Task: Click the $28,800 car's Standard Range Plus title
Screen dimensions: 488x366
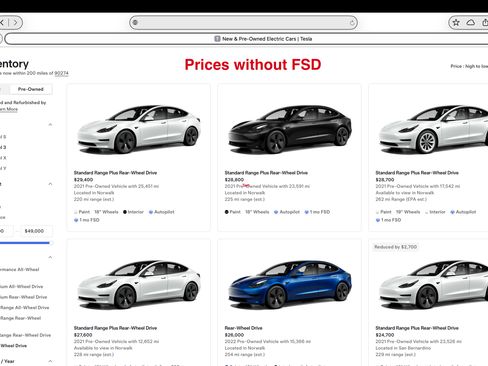Action: pos(266,173)
